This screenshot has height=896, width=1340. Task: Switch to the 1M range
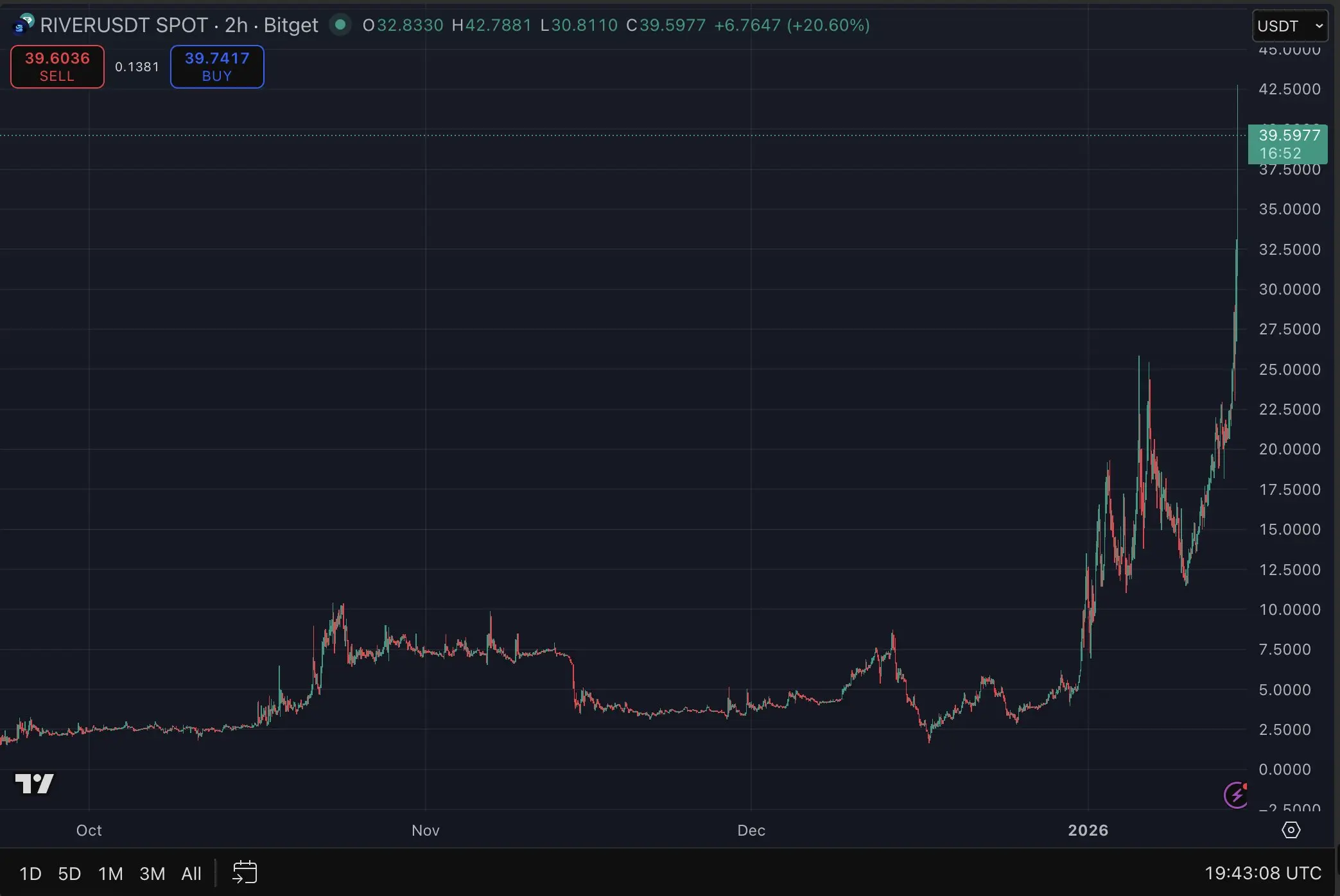pyautogui.click(x=110, y=874)
